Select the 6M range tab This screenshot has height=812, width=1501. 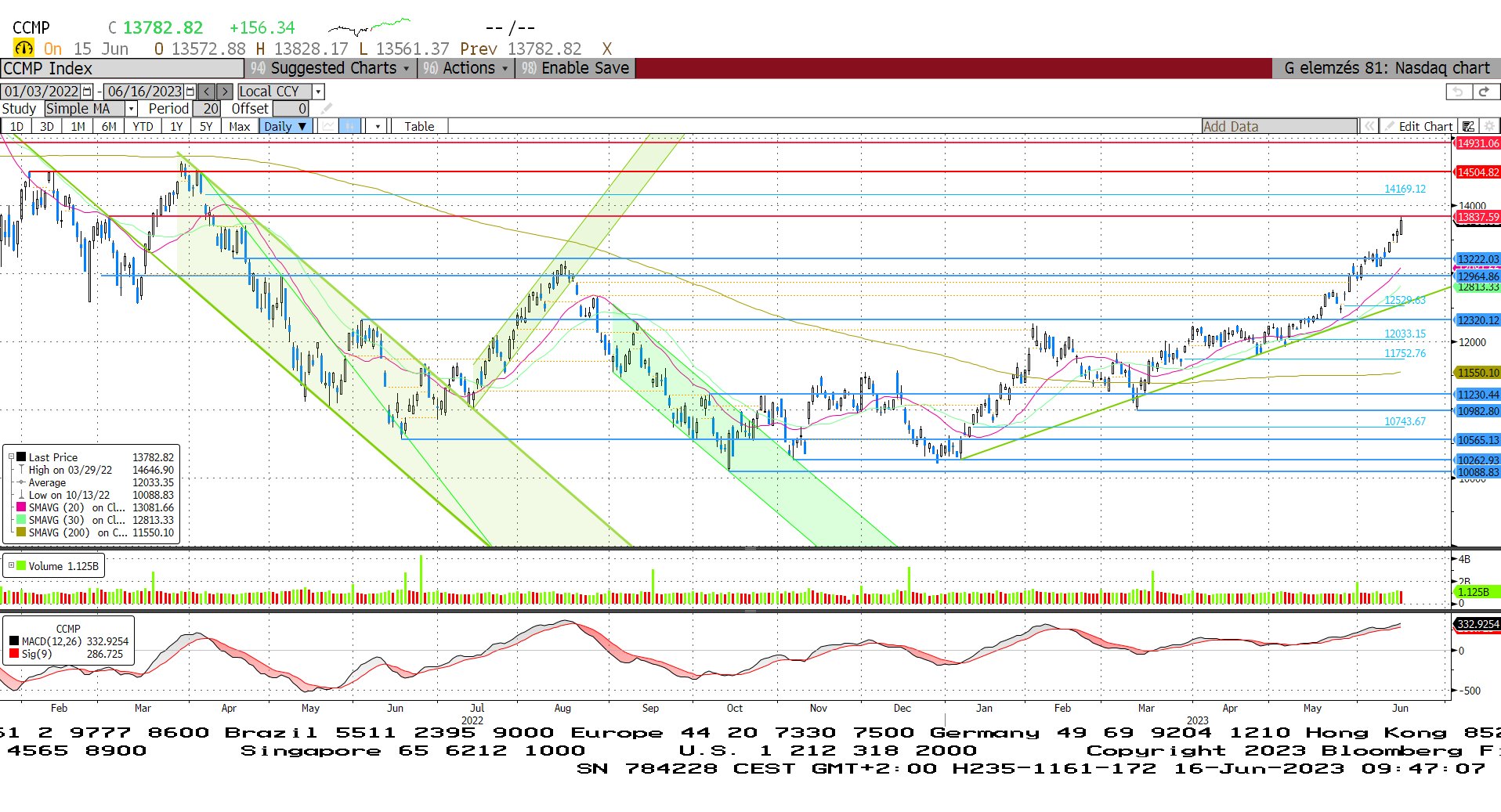(109, 126)
